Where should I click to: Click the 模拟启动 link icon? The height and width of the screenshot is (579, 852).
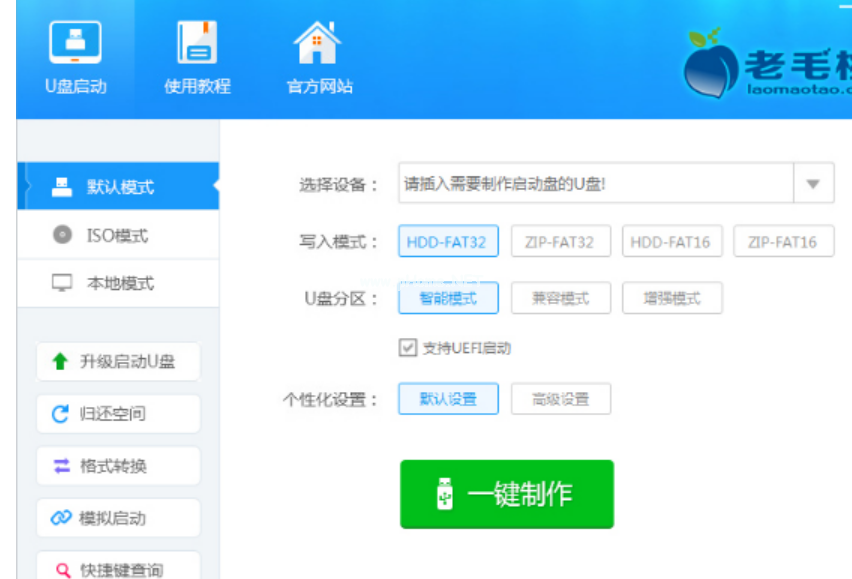click(x=61, y=518)
